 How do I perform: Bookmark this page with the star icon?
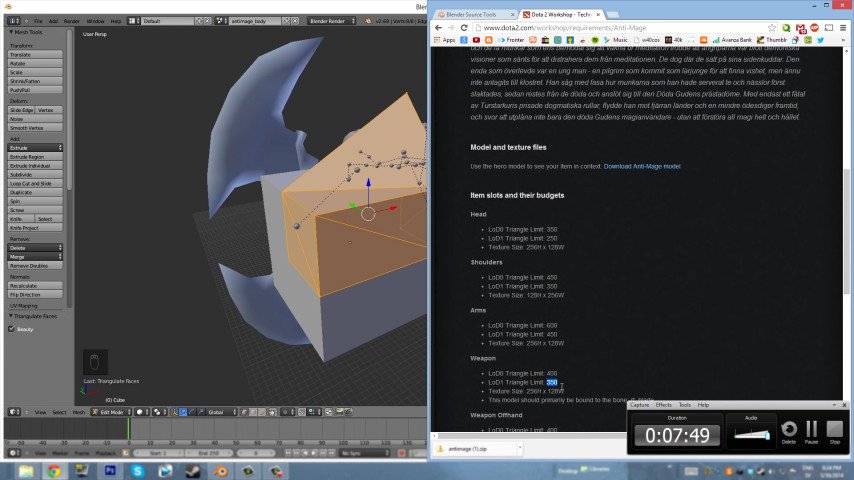(772, 28)
